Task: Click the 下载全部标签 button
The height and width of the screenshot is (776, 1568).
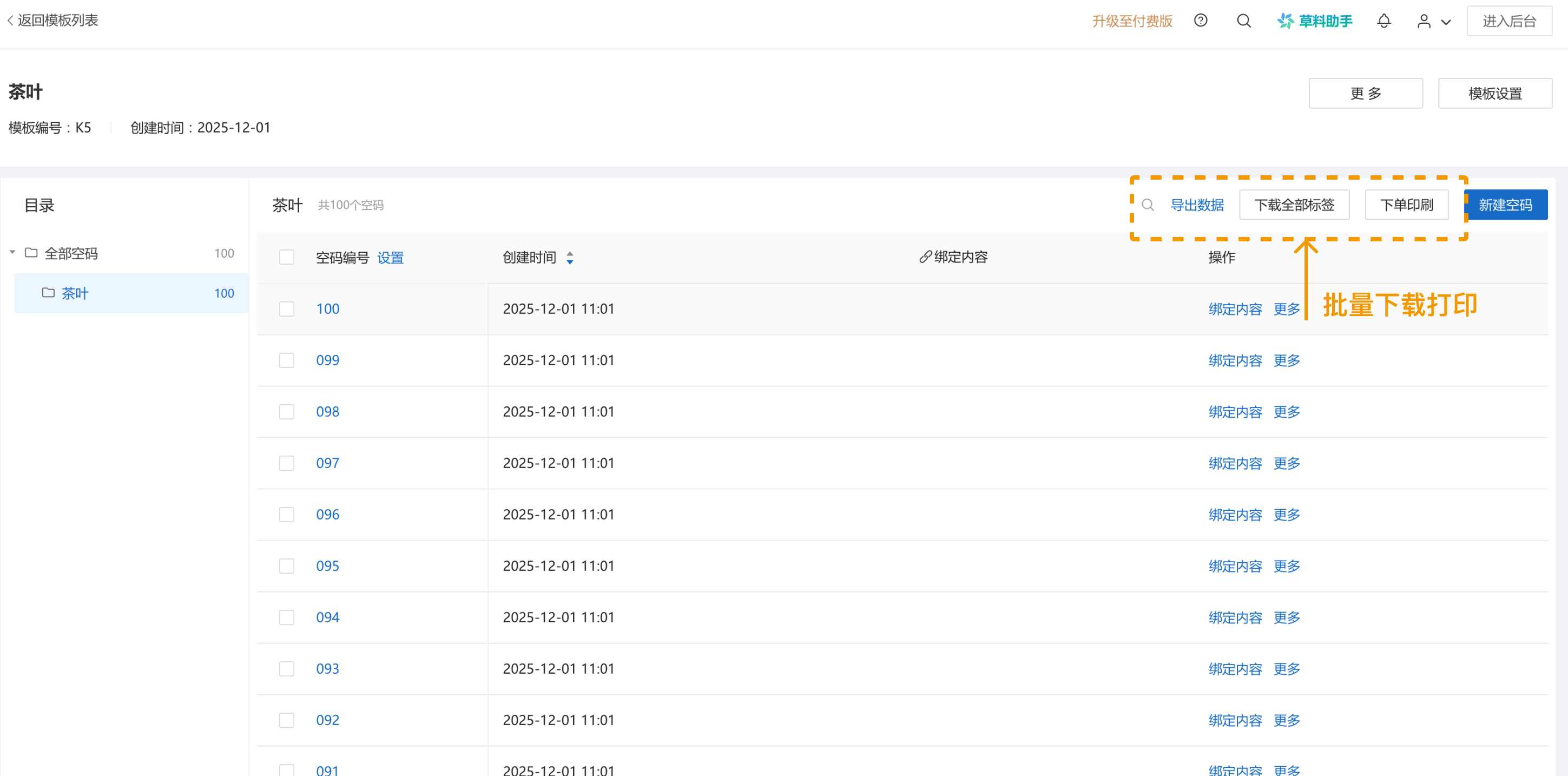Action: tap(1294, 205)
